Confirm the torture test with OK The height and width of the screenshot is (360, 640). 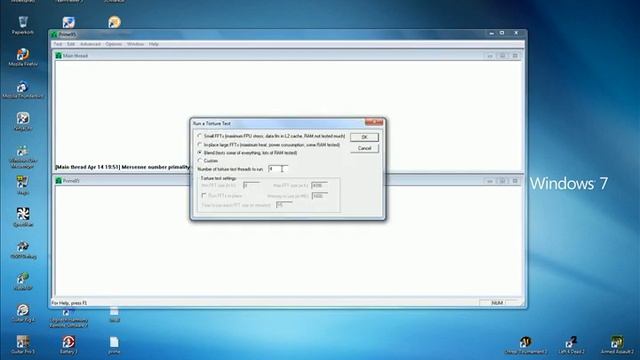[364, 137]
